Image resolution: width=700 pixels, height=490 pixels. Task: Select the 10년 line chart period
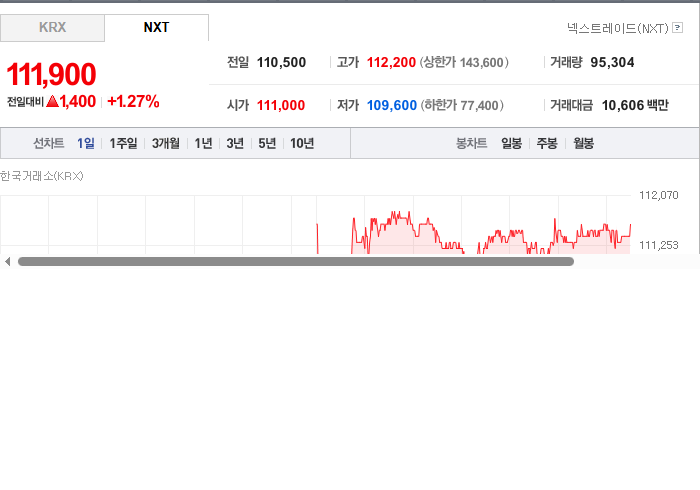pos(302,143)
